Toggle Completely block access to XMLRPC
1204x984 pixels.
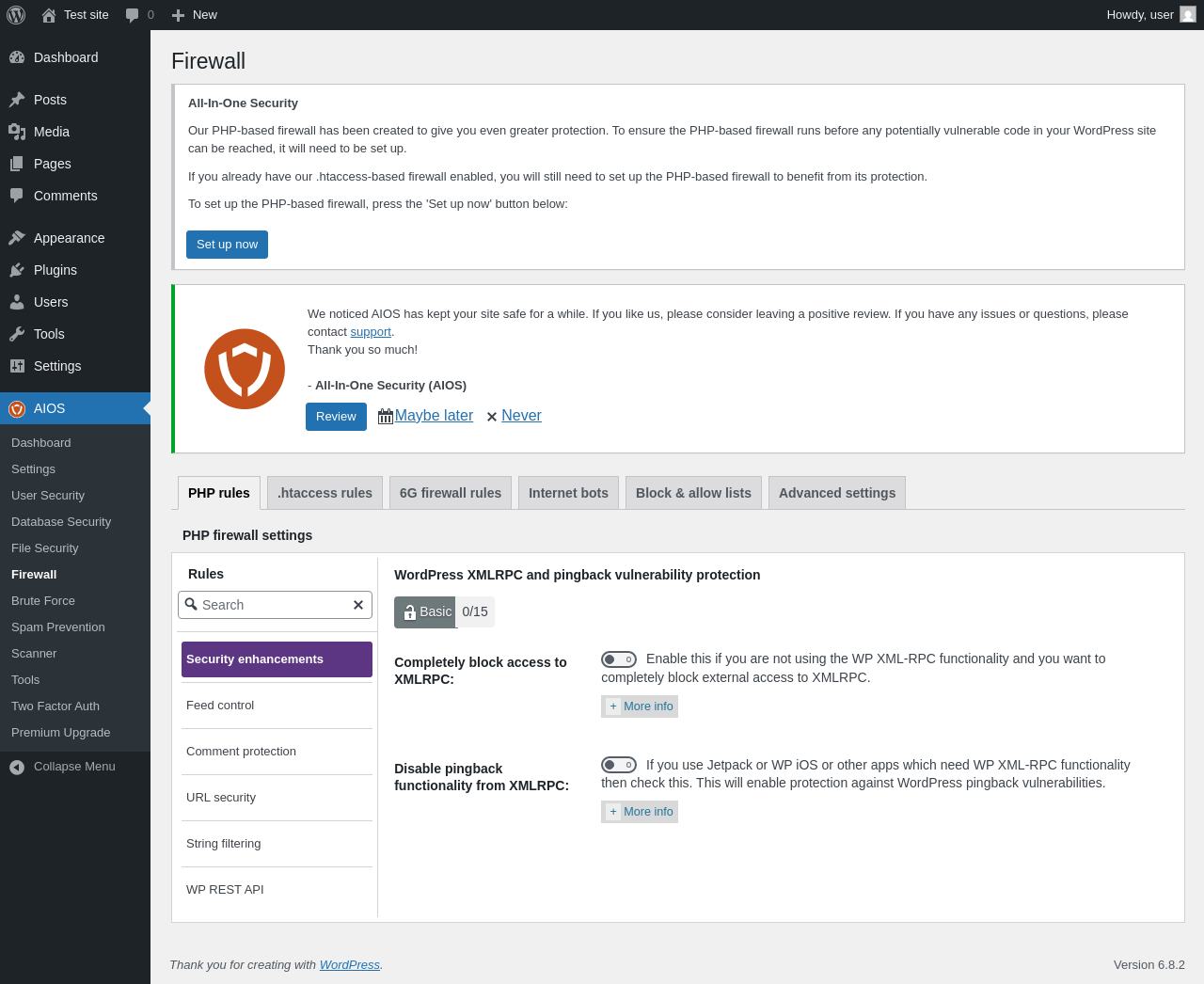coord(619,659)
